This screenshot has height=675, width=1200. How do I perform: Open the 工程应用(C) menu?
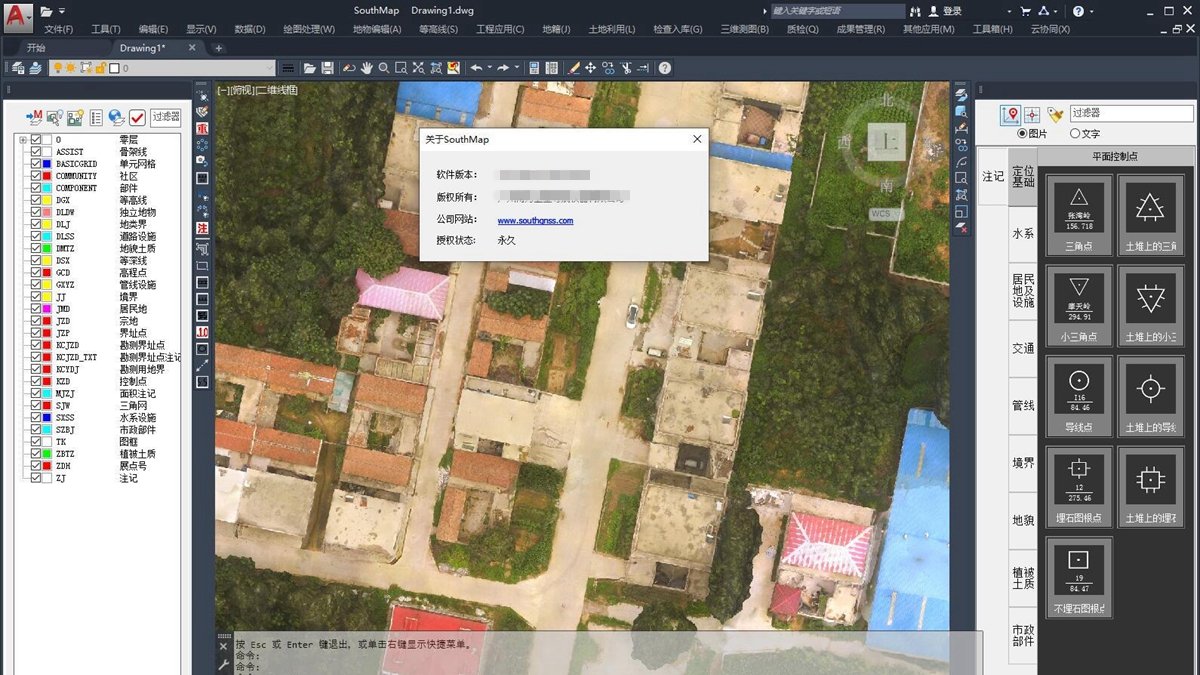[500, 29]
